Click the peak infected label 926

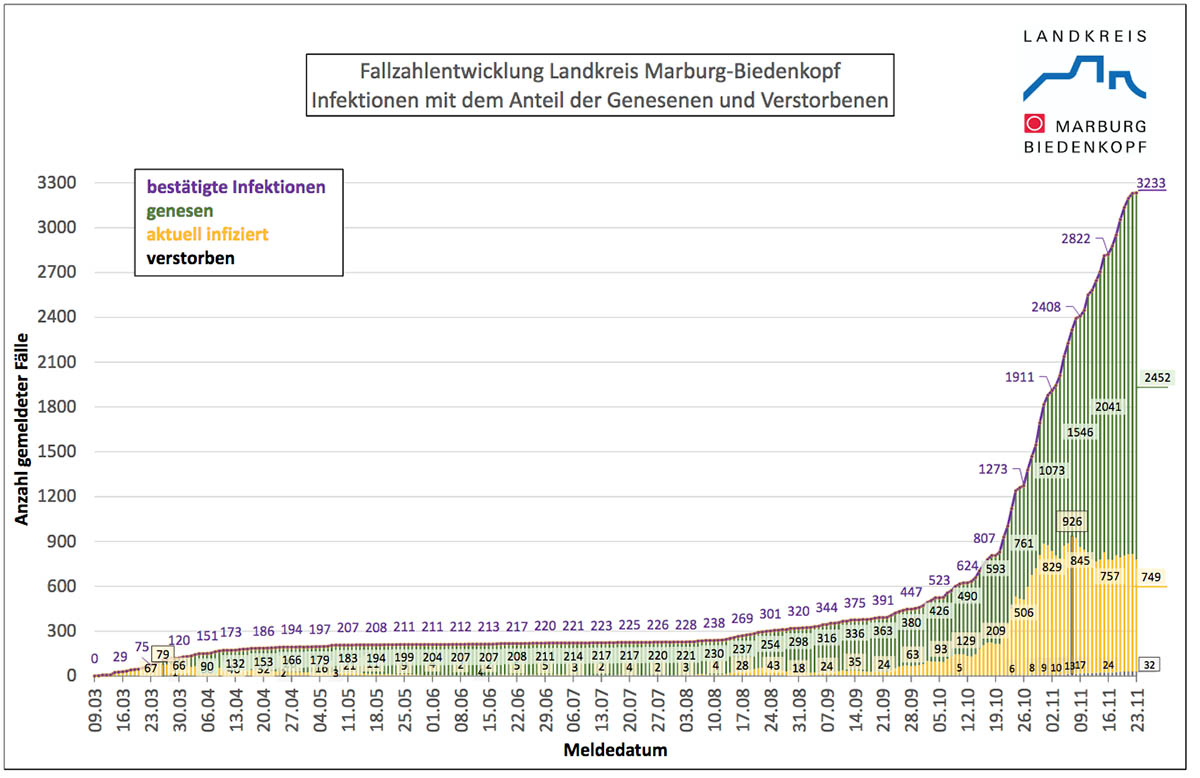1072,521
